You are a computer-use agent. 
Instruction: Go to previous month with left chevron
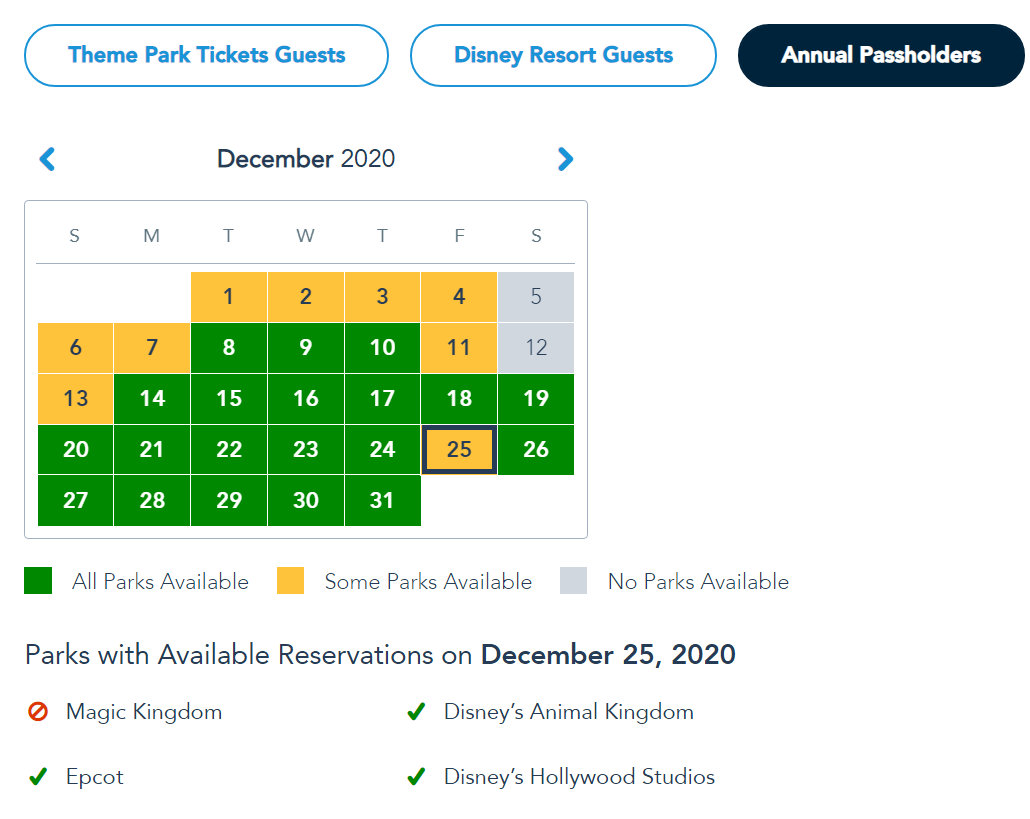click(47, 159)
